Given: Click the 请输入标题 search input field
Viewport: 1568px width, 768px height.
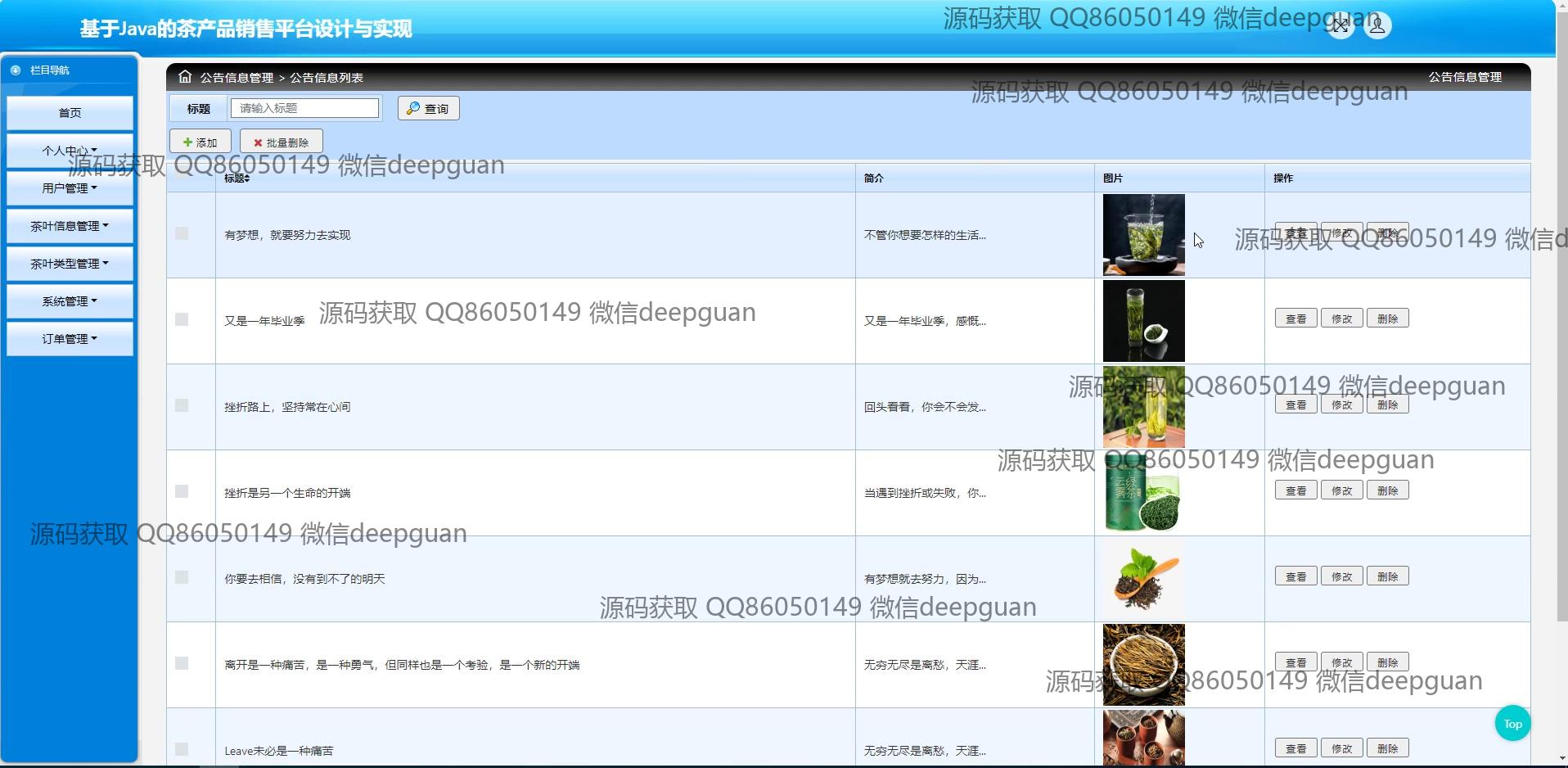Looking at the screenshot, I should point(304,108).
